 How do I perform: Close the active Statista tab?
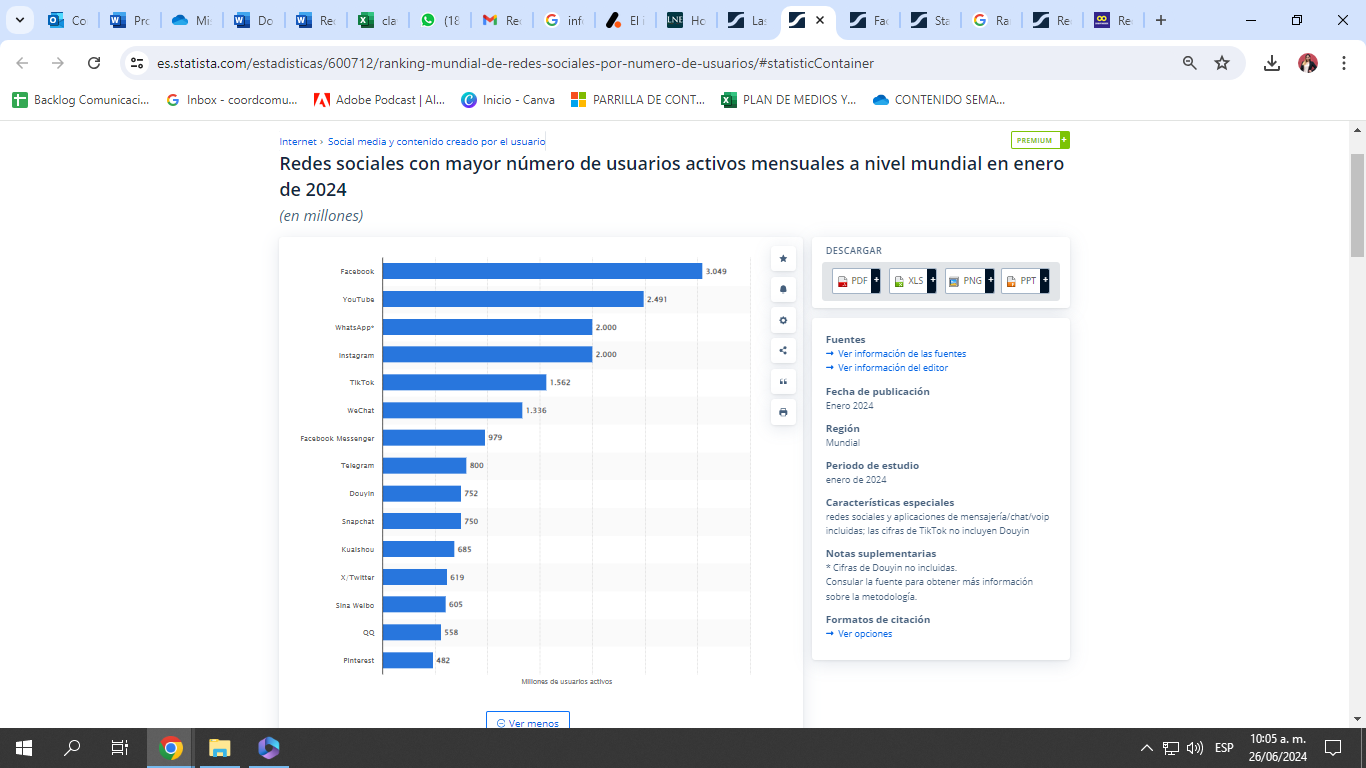click(820, 20)
